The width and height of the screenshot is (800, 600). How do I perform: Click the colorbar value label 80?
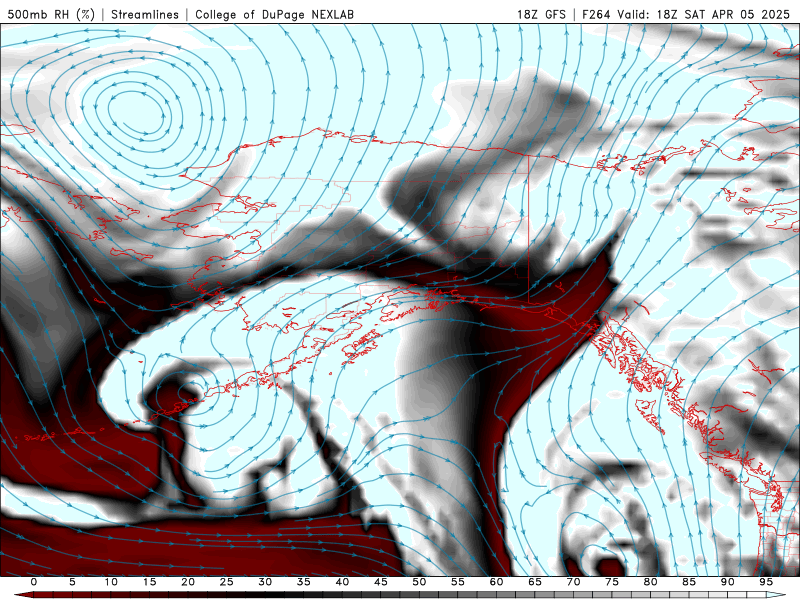coord(650,582)
